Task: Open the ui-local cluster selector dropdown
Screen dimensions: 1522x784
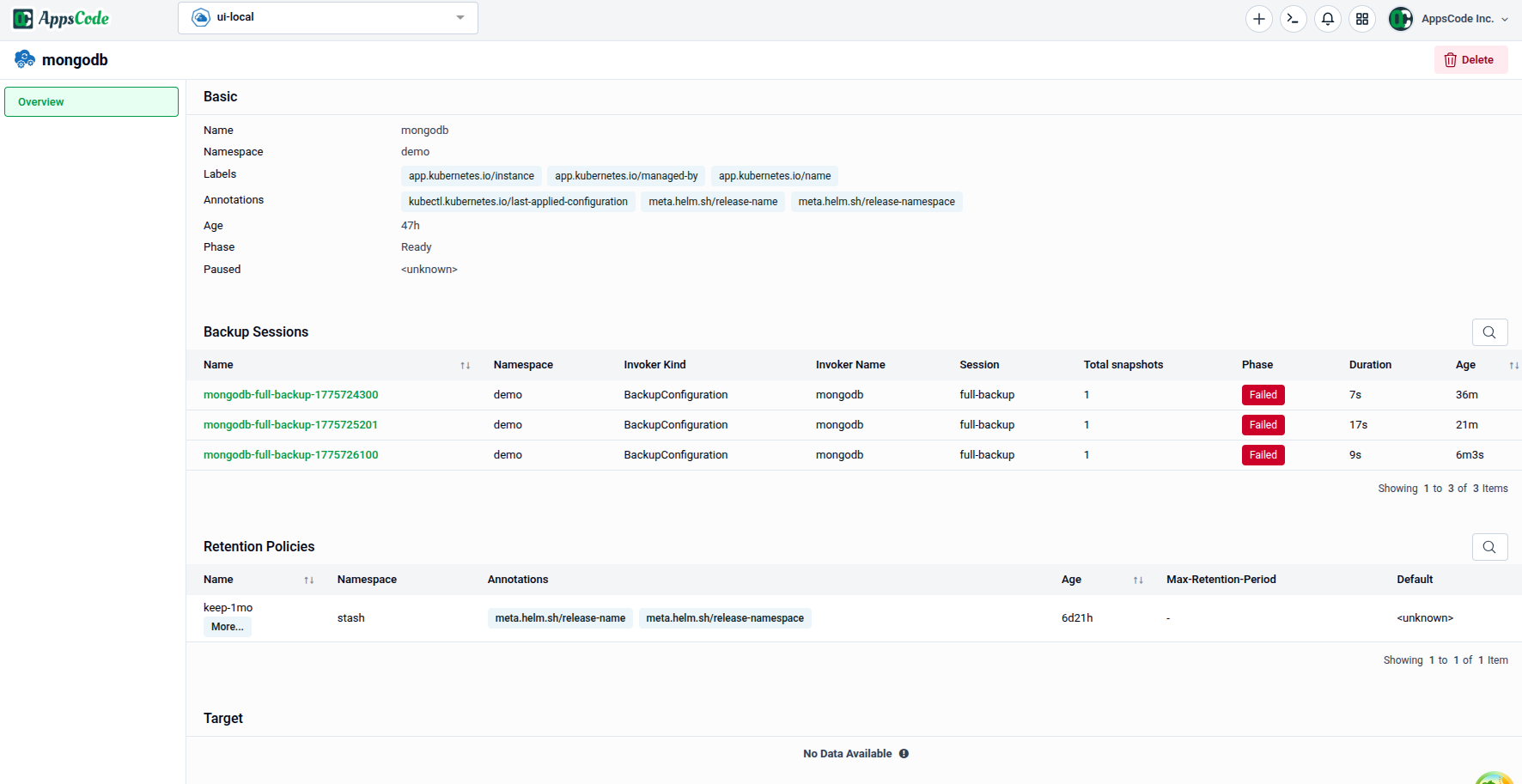Action: pos(326,17)
